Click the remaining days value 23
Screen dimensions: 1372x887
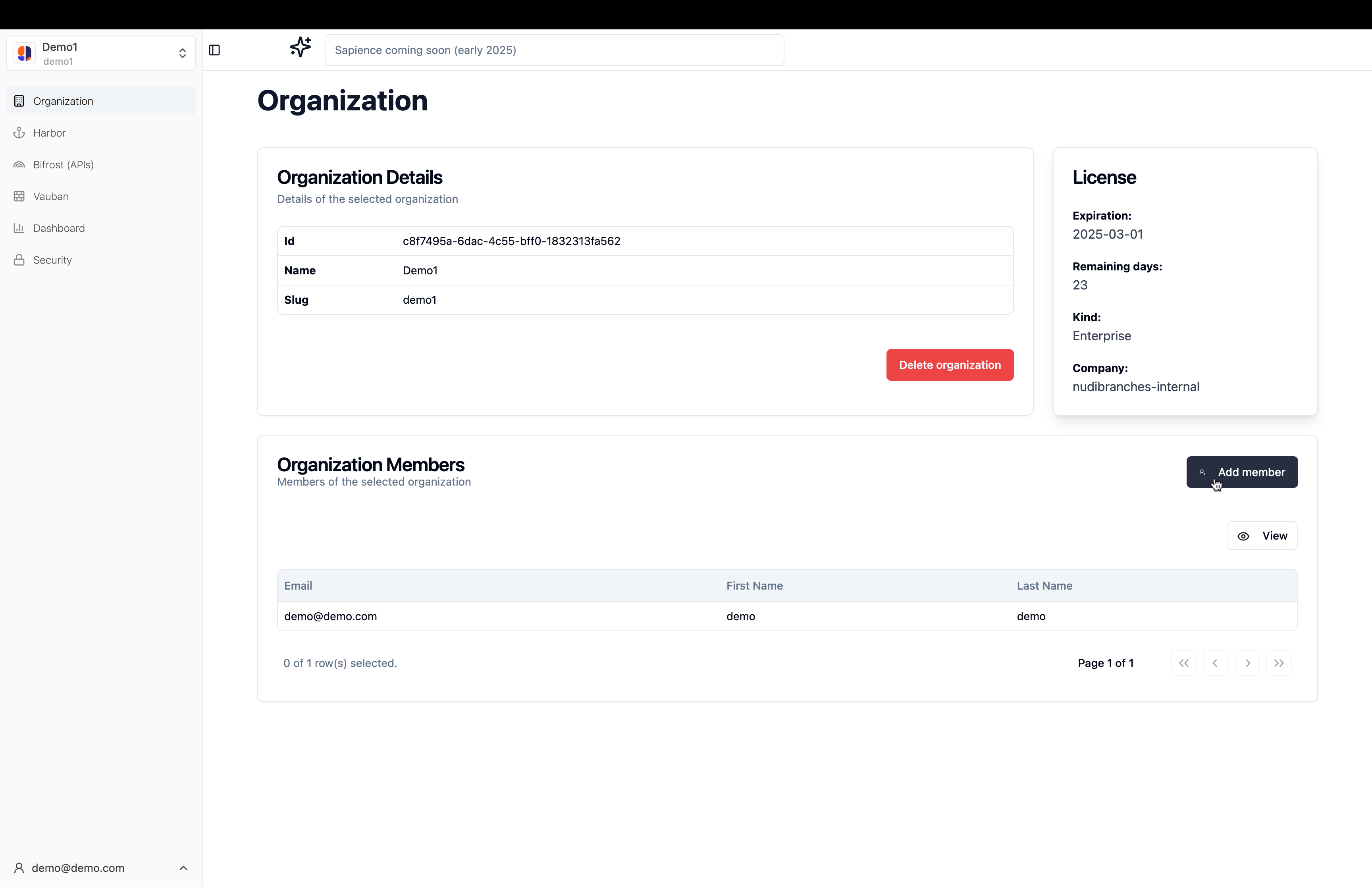[x=1080, y=285]
